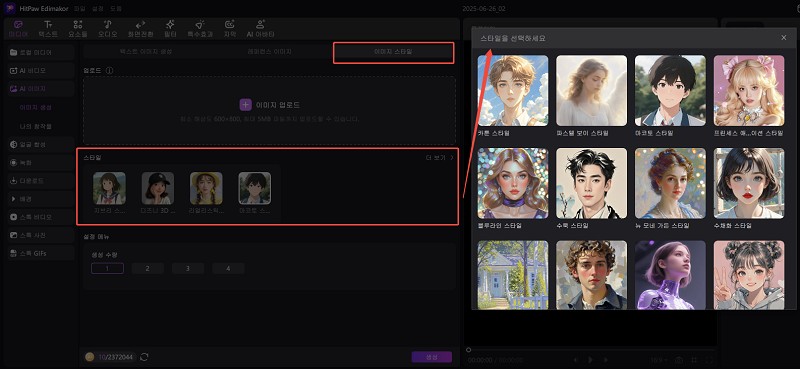Image resolution: width=800 pixels, height=369 pixels.
Task: Select 스톡 GIFs in the sidebar
Action: 41,253
